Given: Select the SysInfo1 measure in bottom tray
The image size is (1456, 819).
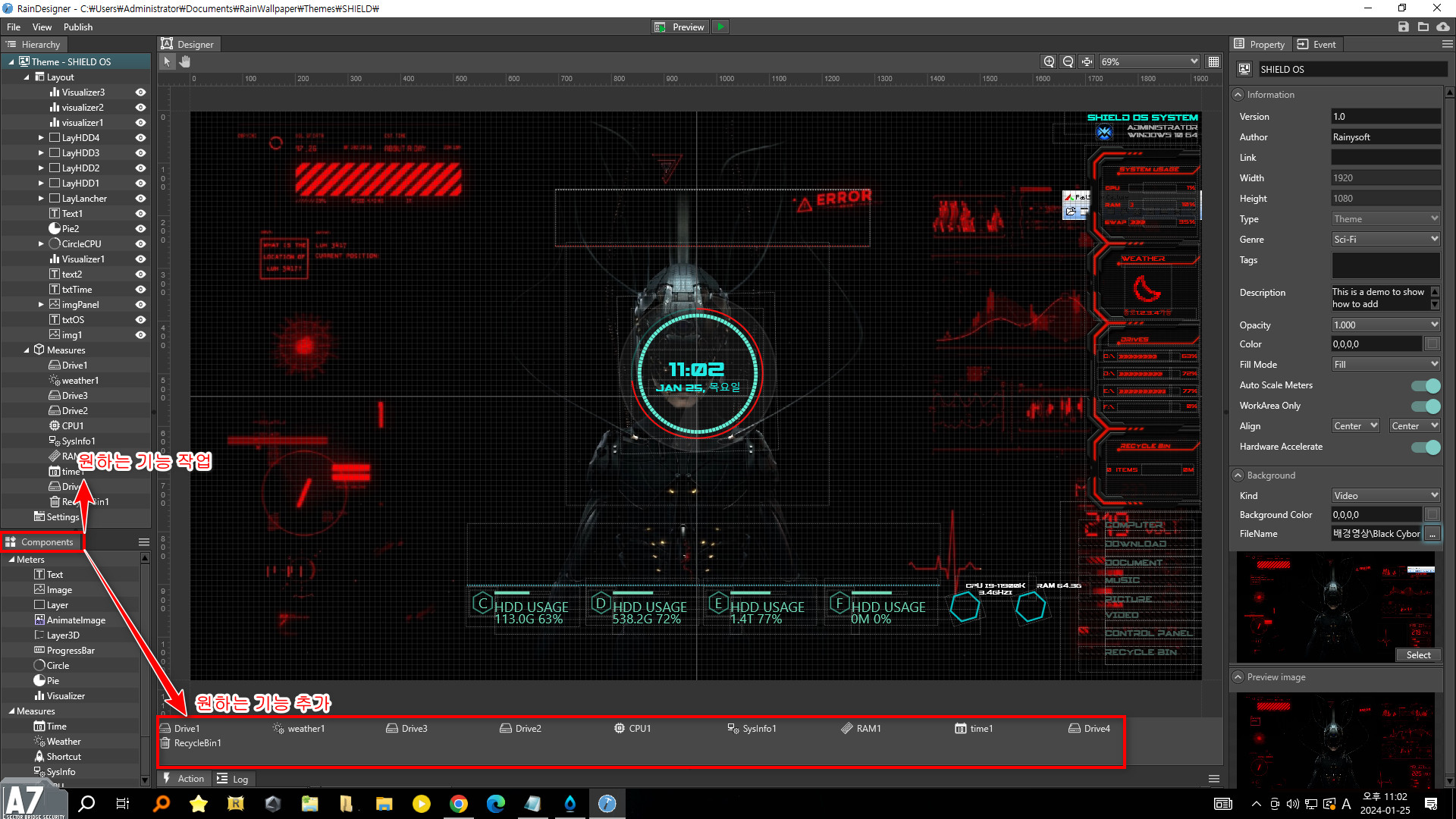Looking at the screenshot, I should pos(752,728).
